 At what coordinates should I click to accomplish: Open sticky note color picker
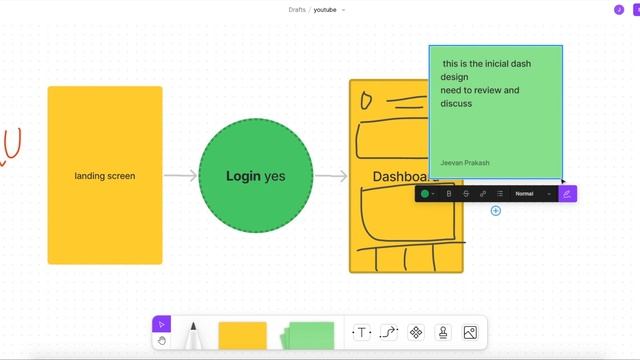point(427,194)
